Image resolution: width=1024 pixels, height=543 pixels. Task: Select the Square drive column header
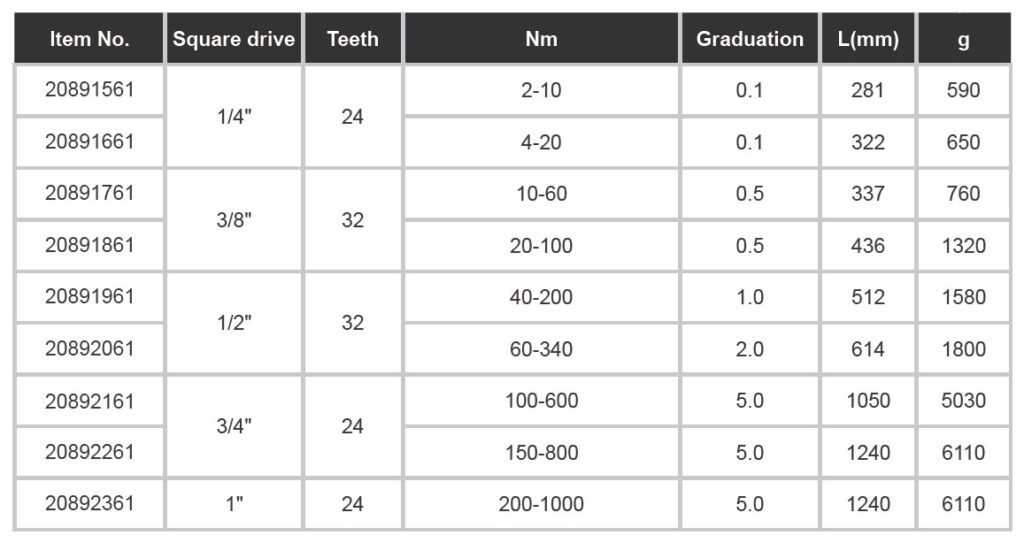pyautogui.click(x=234, y=39)
